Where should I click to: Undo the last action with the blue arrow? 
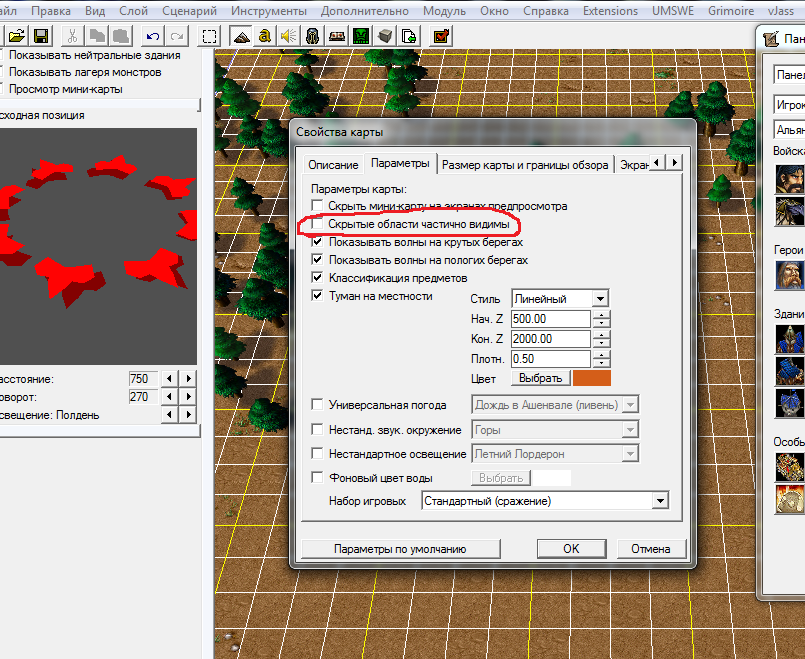[152, 36]
